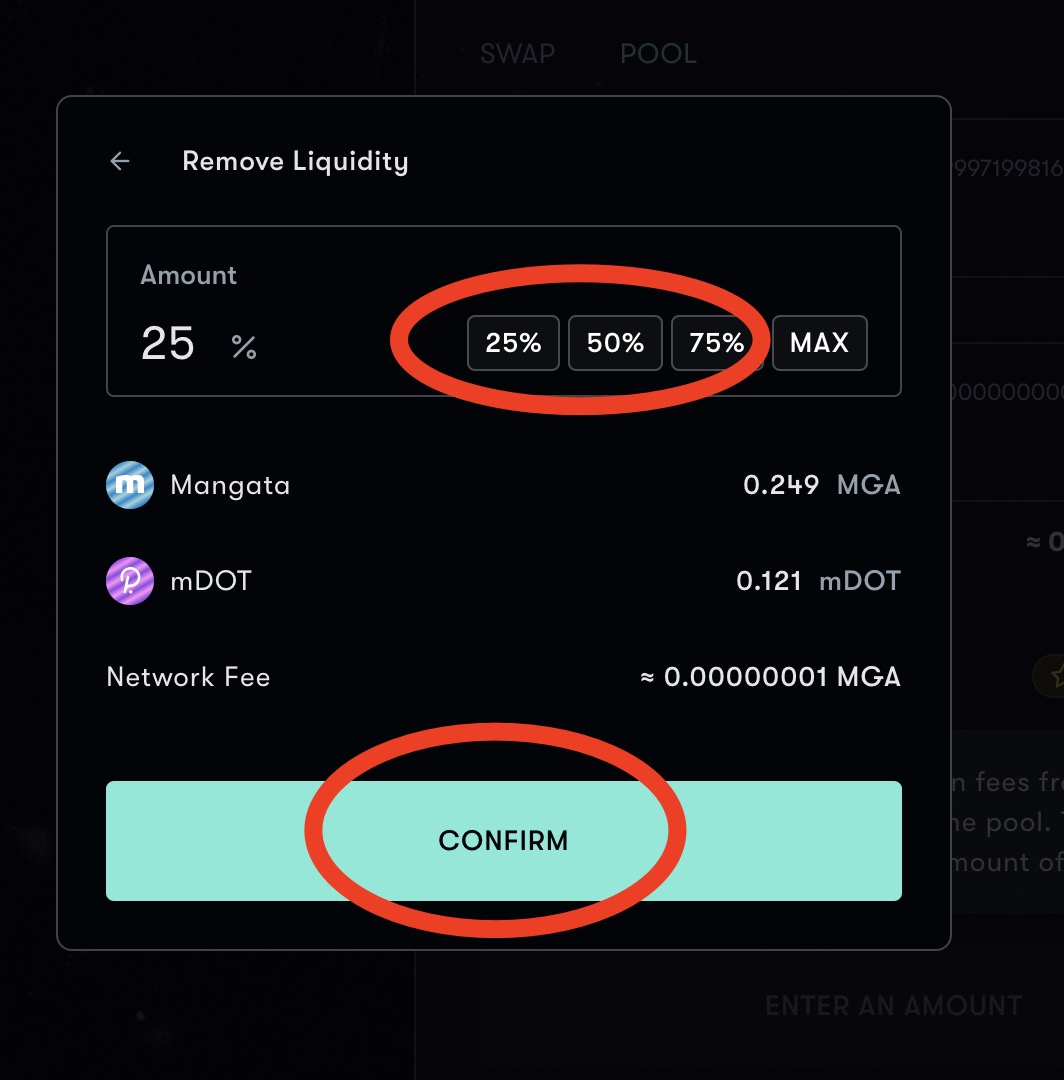Switch to the POOL tab
Image resolution: width=1064 pixels, height=1080 pixels.
(658, 53)
